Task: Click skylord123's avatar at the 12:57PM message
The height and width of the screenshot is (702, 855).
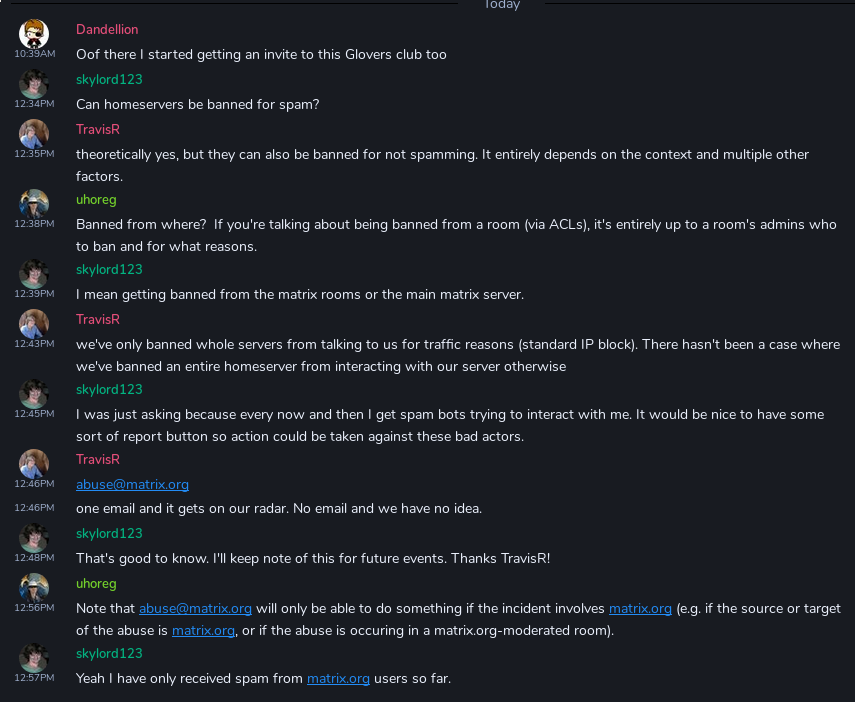Action: (34, 657)
